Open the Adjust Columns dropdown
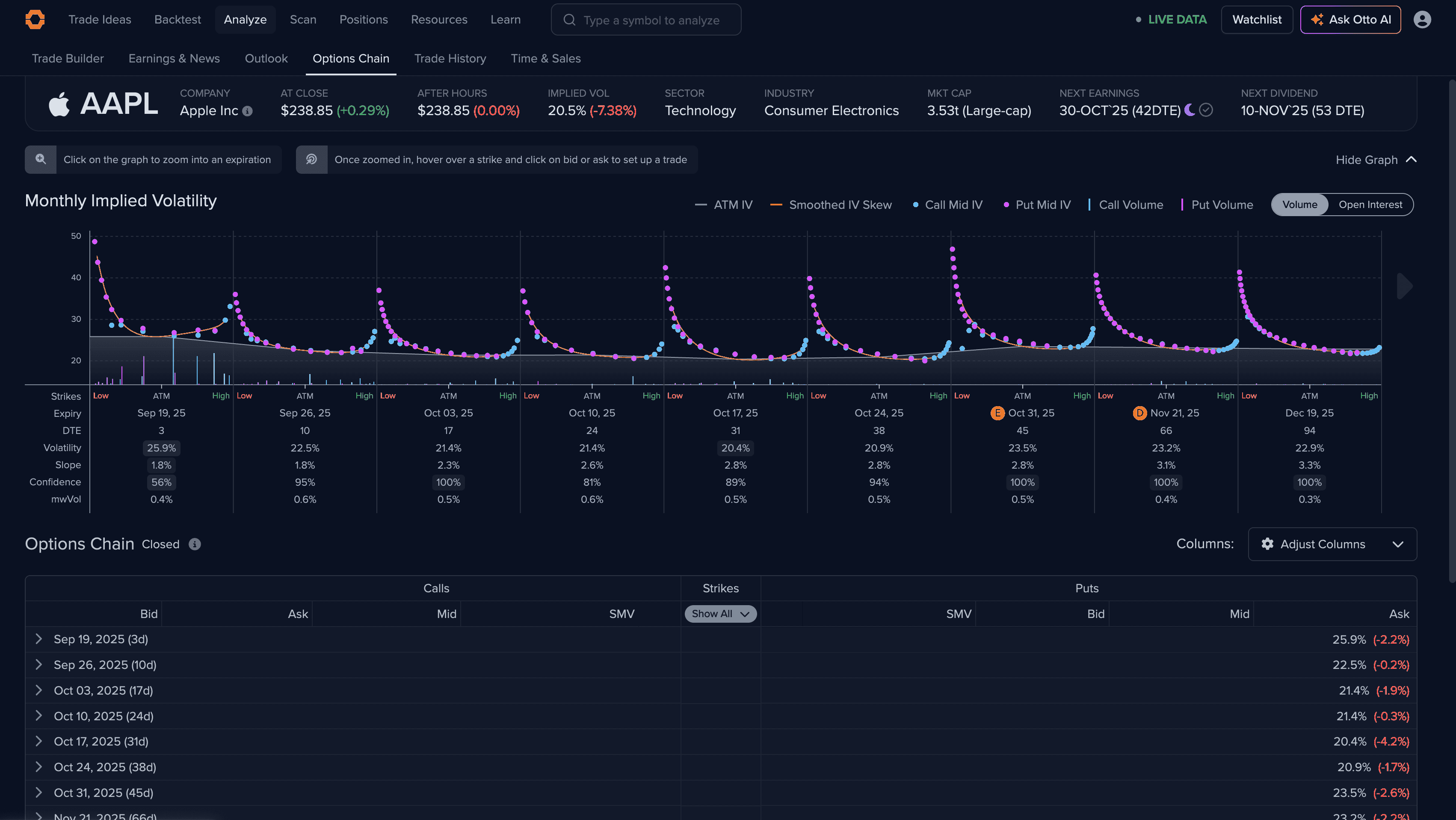The image size is (1456, 820). tap(1332, 544)
